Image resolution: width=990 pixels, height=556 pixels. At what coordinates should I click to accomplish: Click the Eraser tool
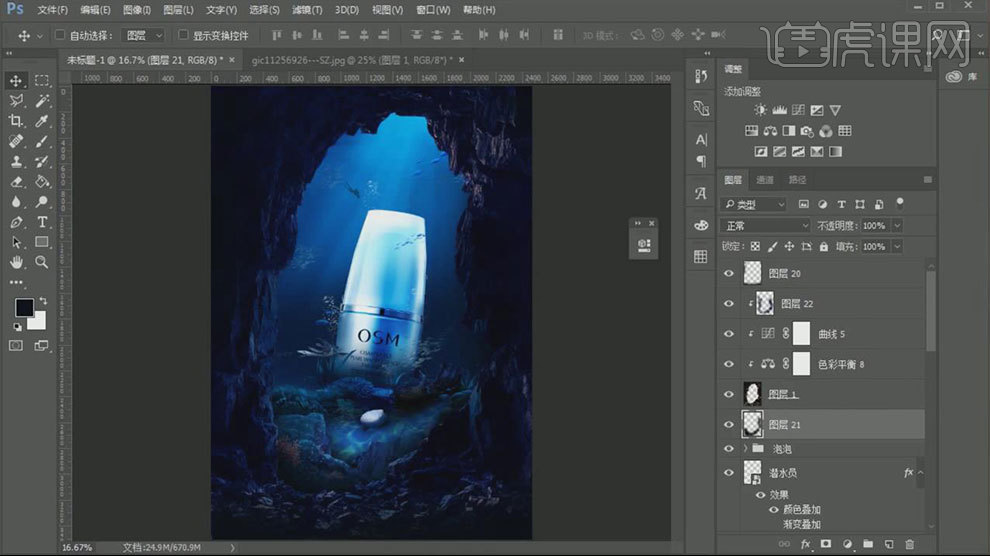16,182
